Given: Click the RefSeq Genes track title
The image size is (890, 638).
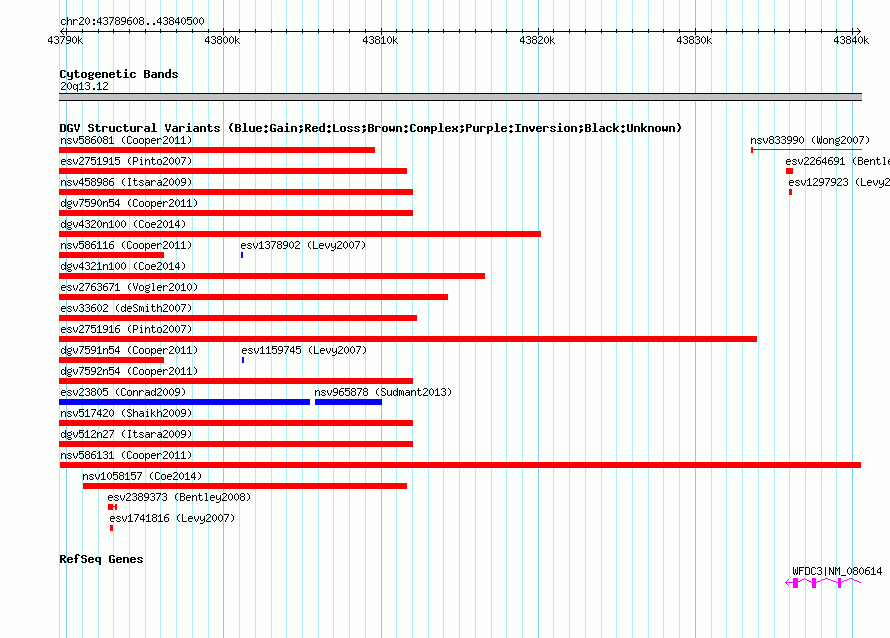Looking at the screenshot, I should 101,559.
